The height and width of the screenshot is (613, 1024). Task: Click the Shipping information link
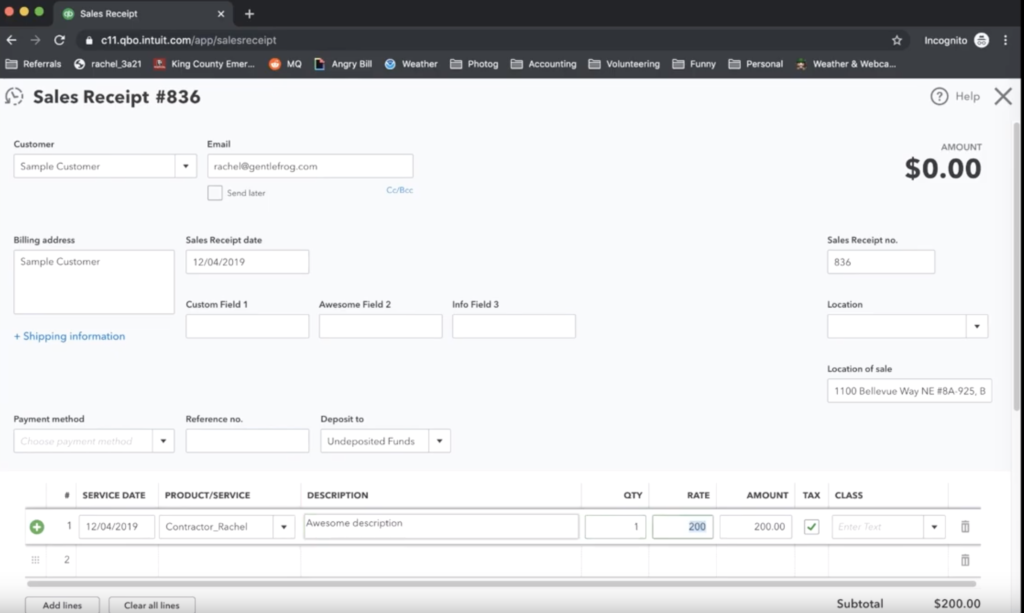(69, 337)
